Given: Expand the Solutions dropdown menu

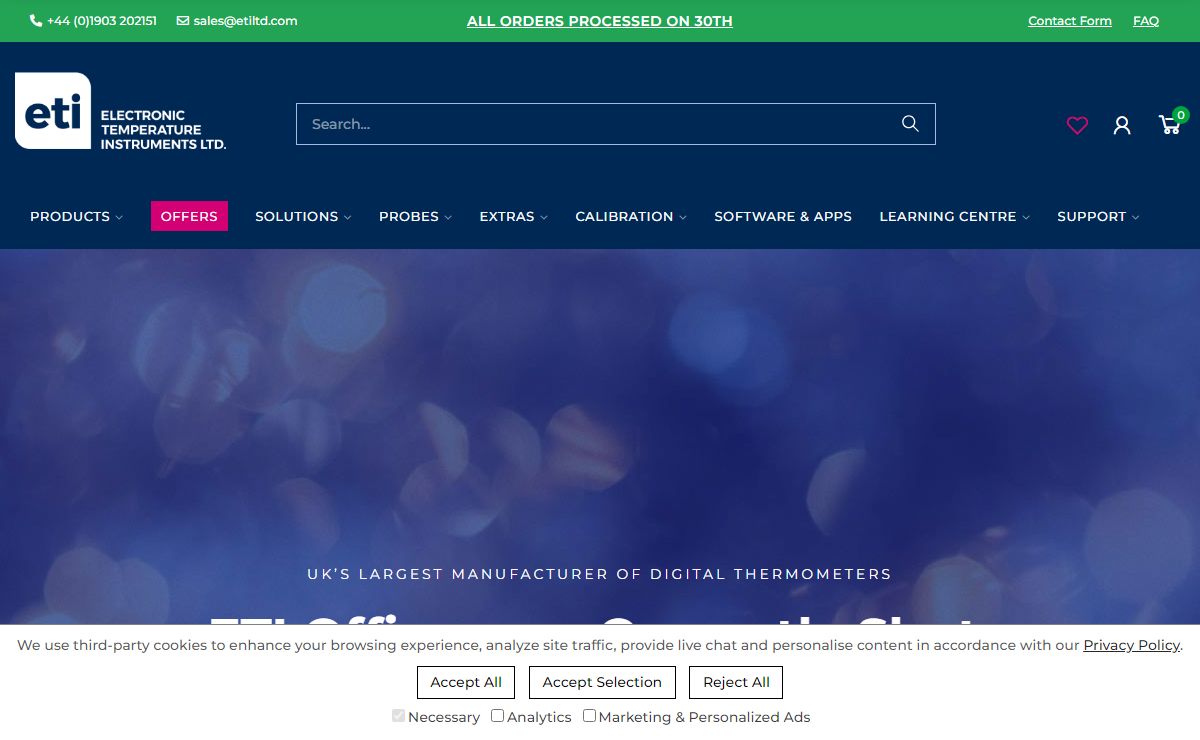Looking at the screenshot, I should point(303,216).
